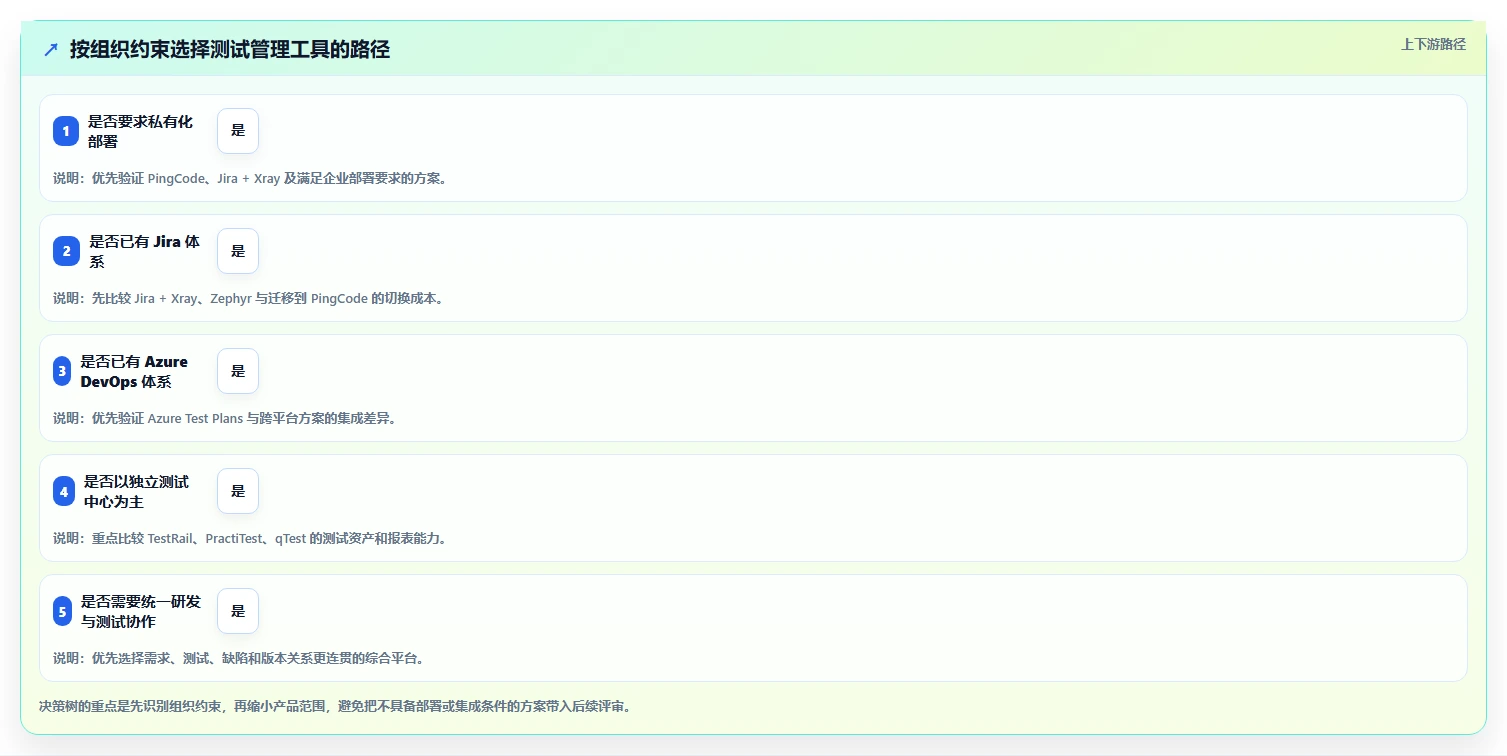Click 是 for 是否已有 Azure DevOps 体系

[238, 371]
